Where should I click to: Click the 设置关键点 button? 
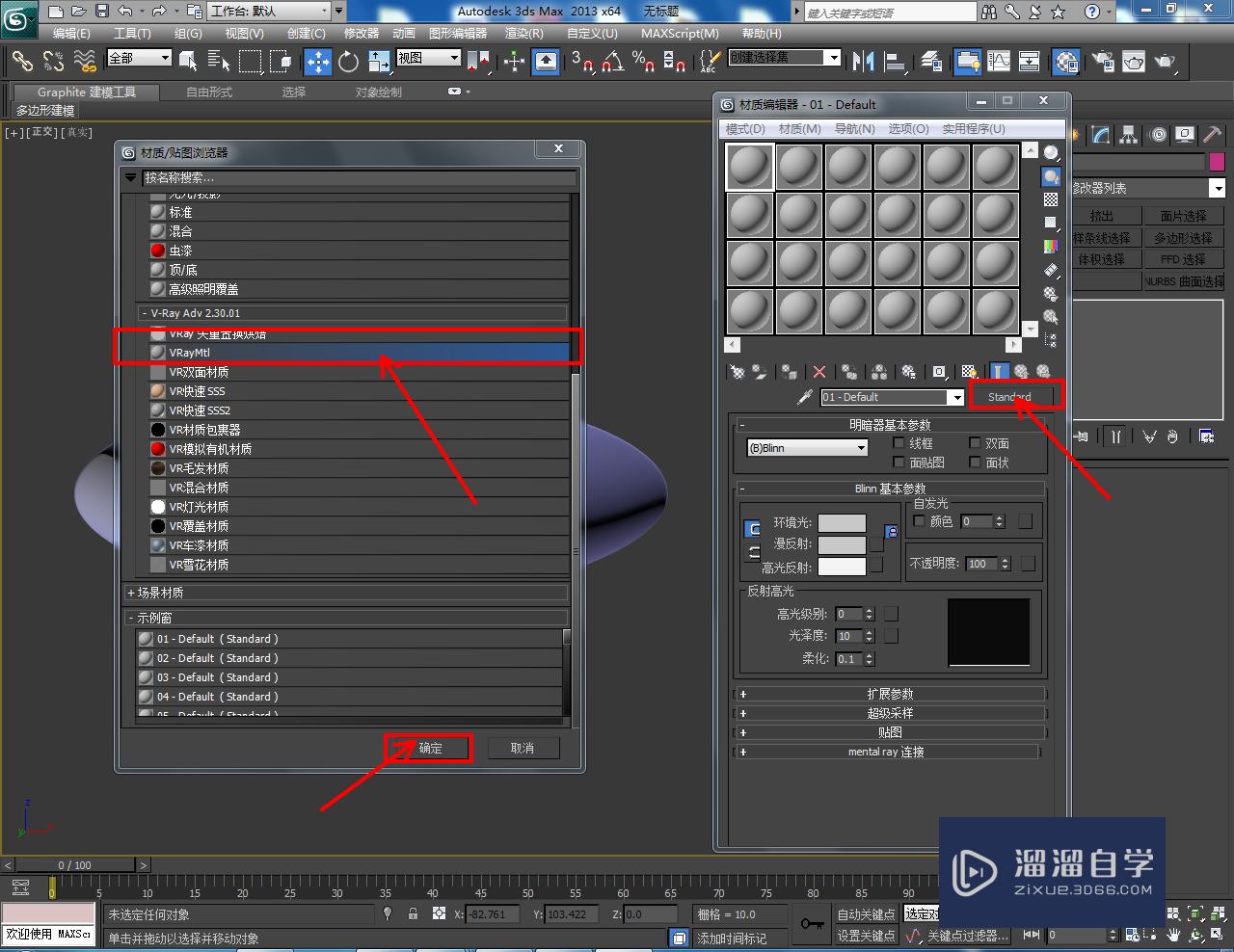point(866,936)
